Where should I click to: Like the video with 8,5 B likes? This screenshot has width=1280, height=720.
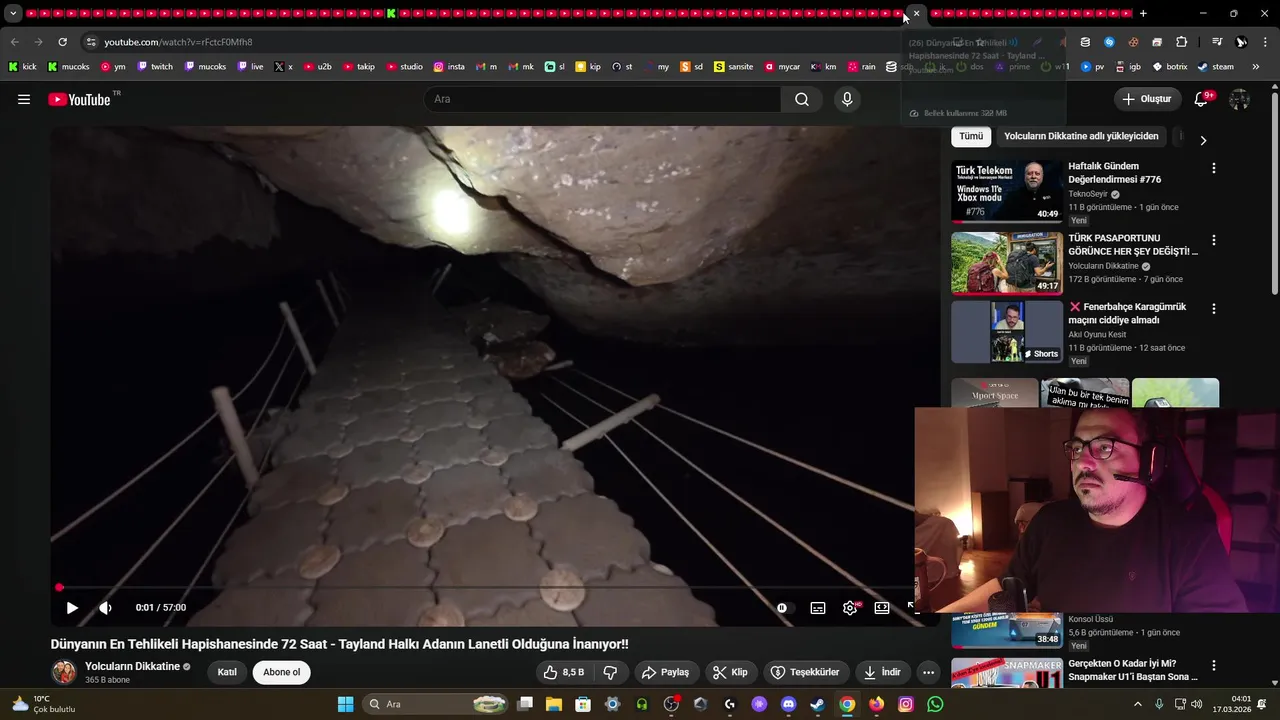pos(563,672)
